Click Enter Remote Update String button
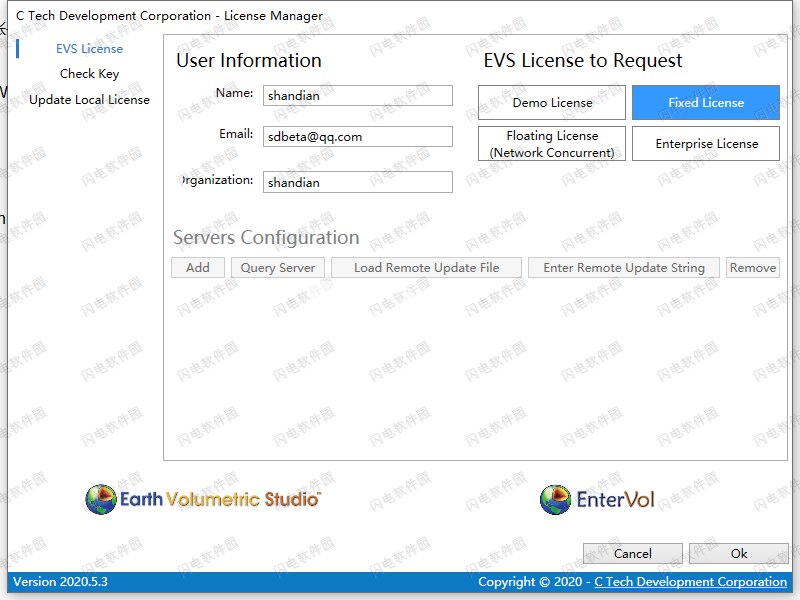The height and width of the screenshot is (600, 800). tap(624, 267)
